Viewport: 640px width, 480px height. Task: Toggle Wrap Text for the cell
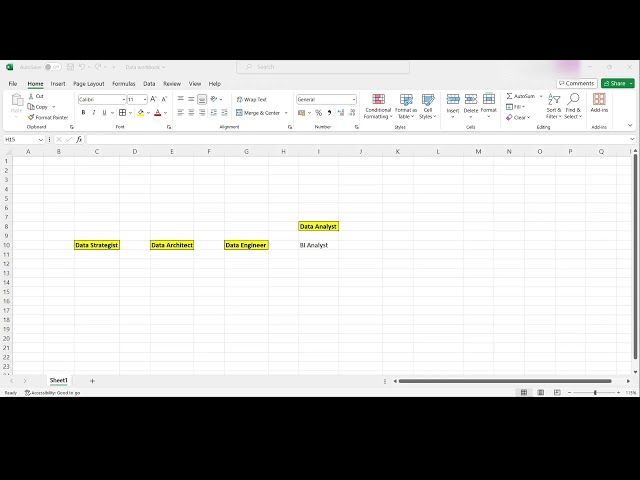251,100
